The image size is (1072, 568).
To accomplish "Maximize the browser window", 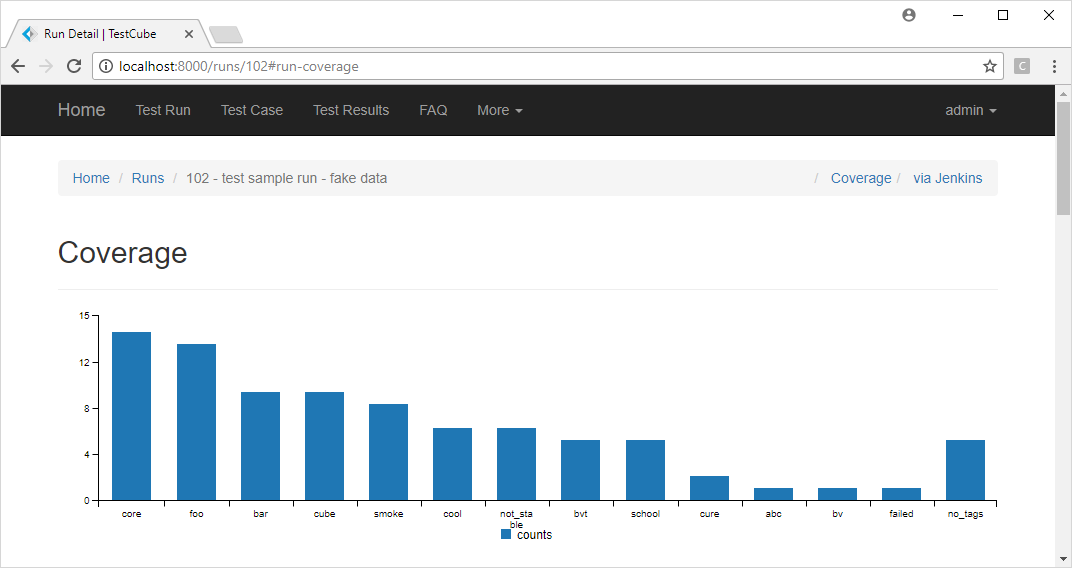I will (x=1003, y=15).
